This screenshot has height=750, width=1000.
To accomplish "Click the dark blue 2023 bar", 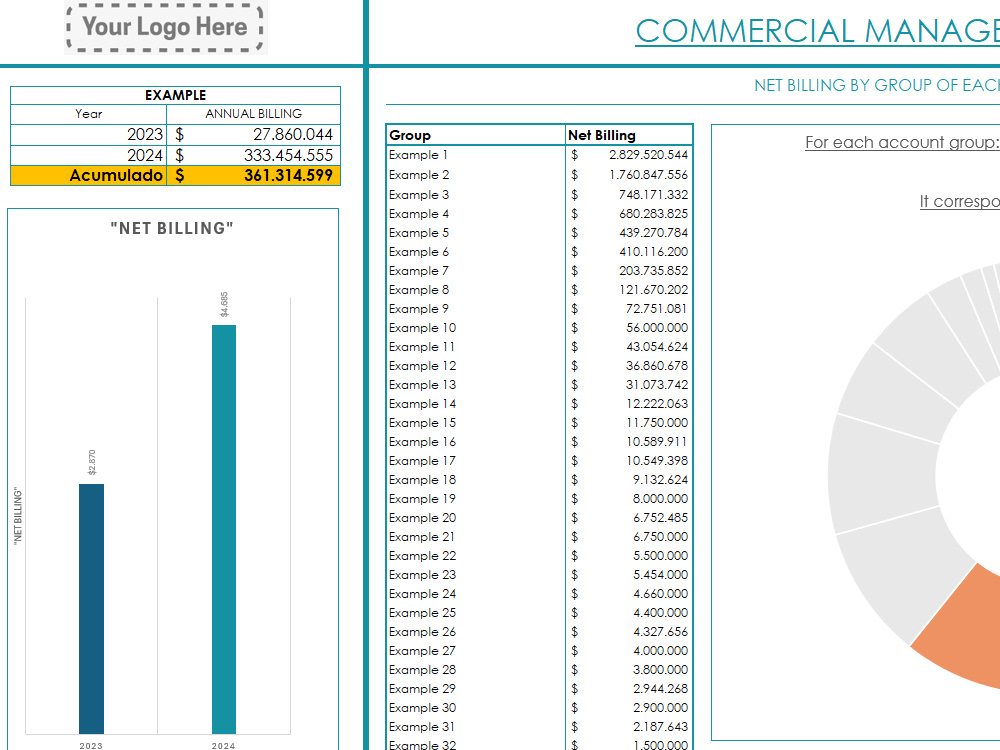I will 91,609.
